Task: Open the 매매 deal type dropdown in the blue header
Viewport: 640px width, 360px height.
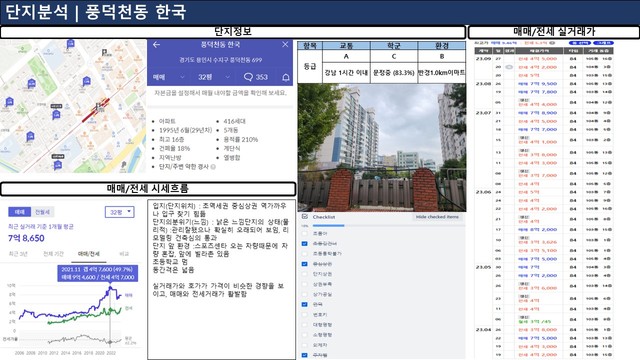Action: click(x=169, y=77)
